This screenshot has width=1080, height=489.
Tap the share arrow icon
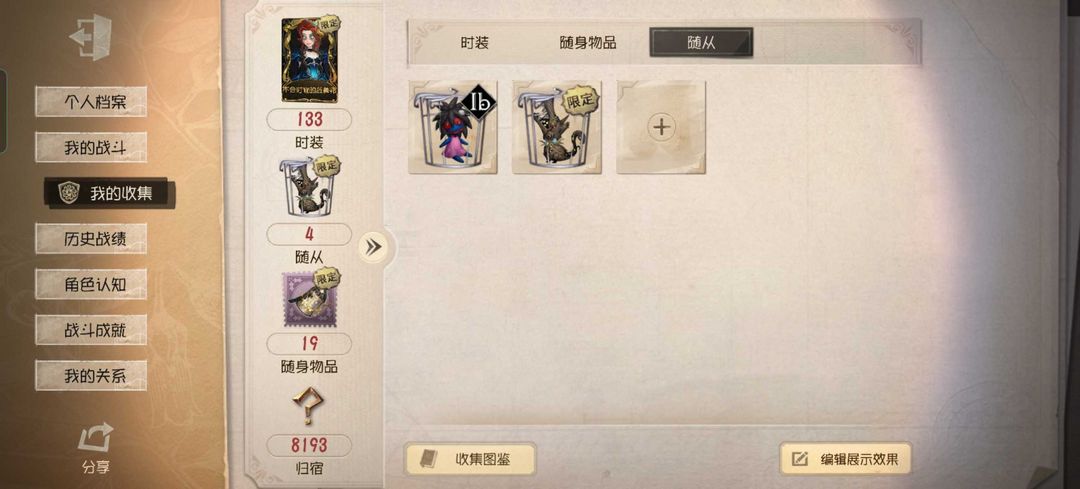point(94,438)
